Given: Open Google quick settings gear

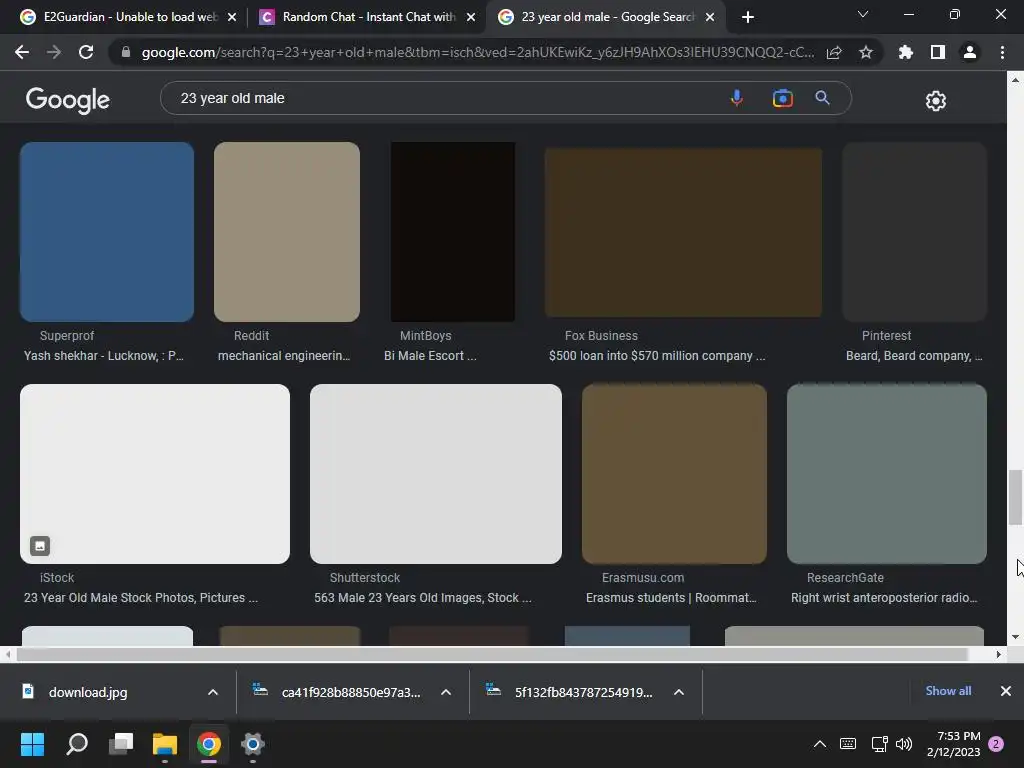Looking at the screenshot, I should pos(935,101).
